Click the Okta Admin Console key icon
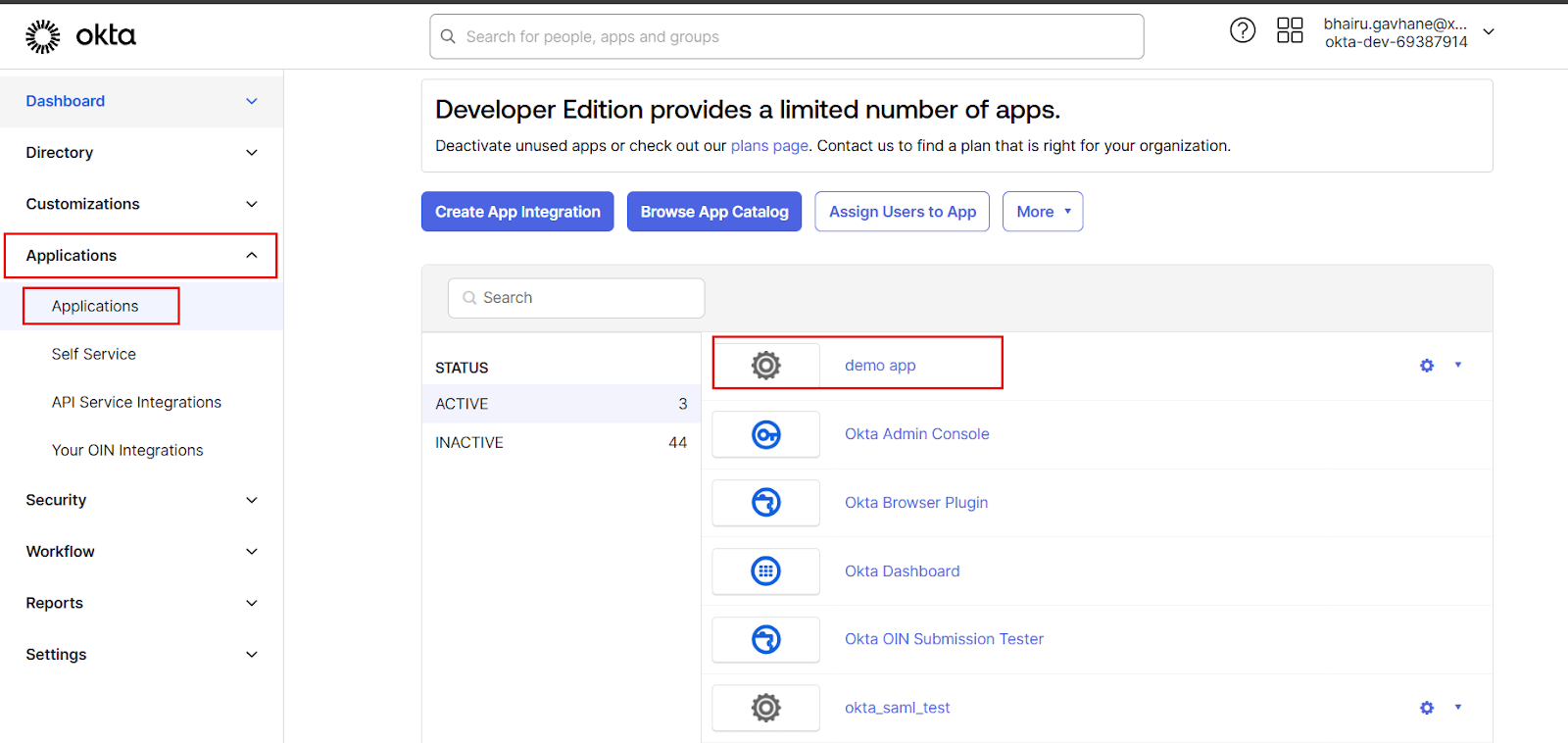Image resolution: width=1568 pixels, height=743 pixels. pos(766,434)
